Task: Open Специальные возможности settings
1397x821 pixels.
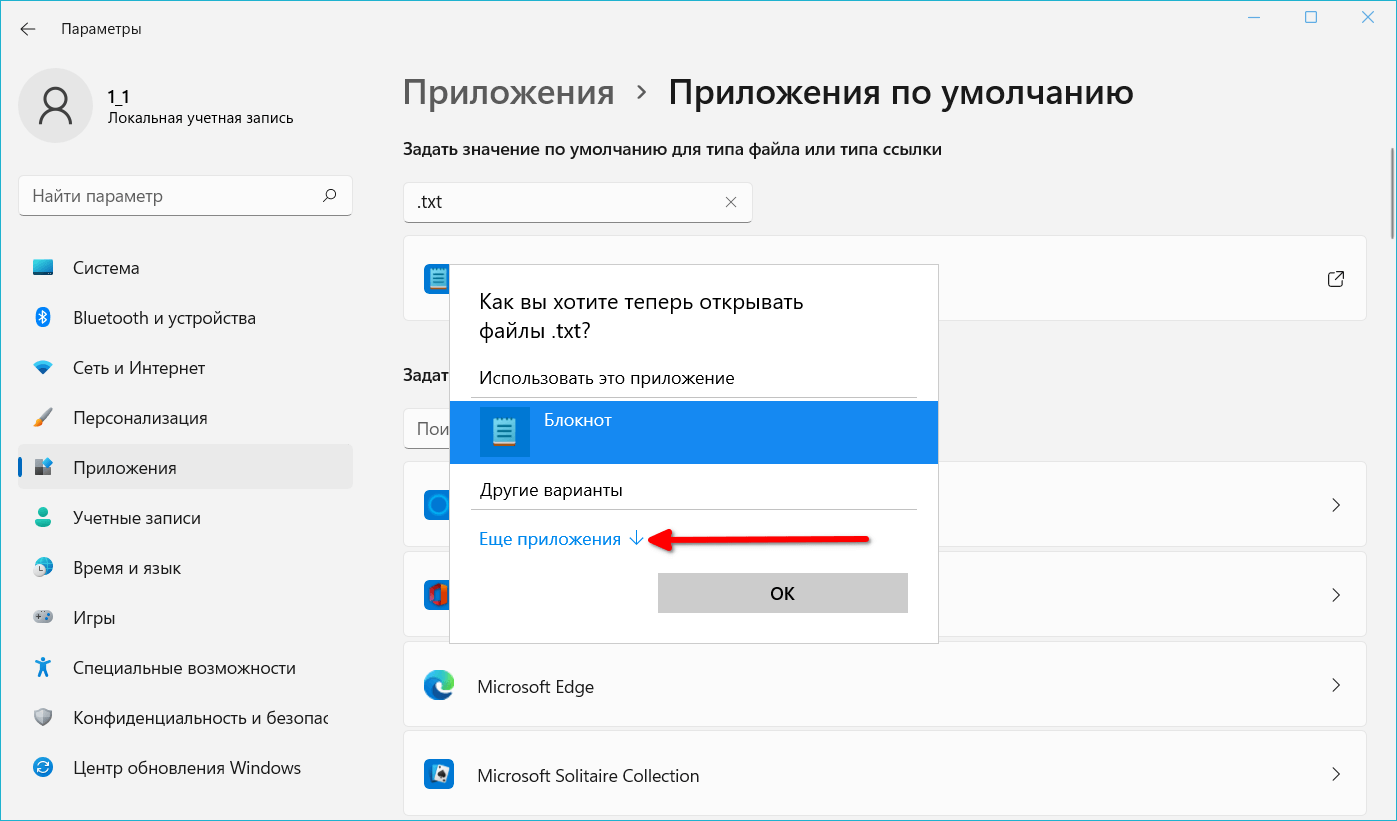Action: click(x=185, y=668)
